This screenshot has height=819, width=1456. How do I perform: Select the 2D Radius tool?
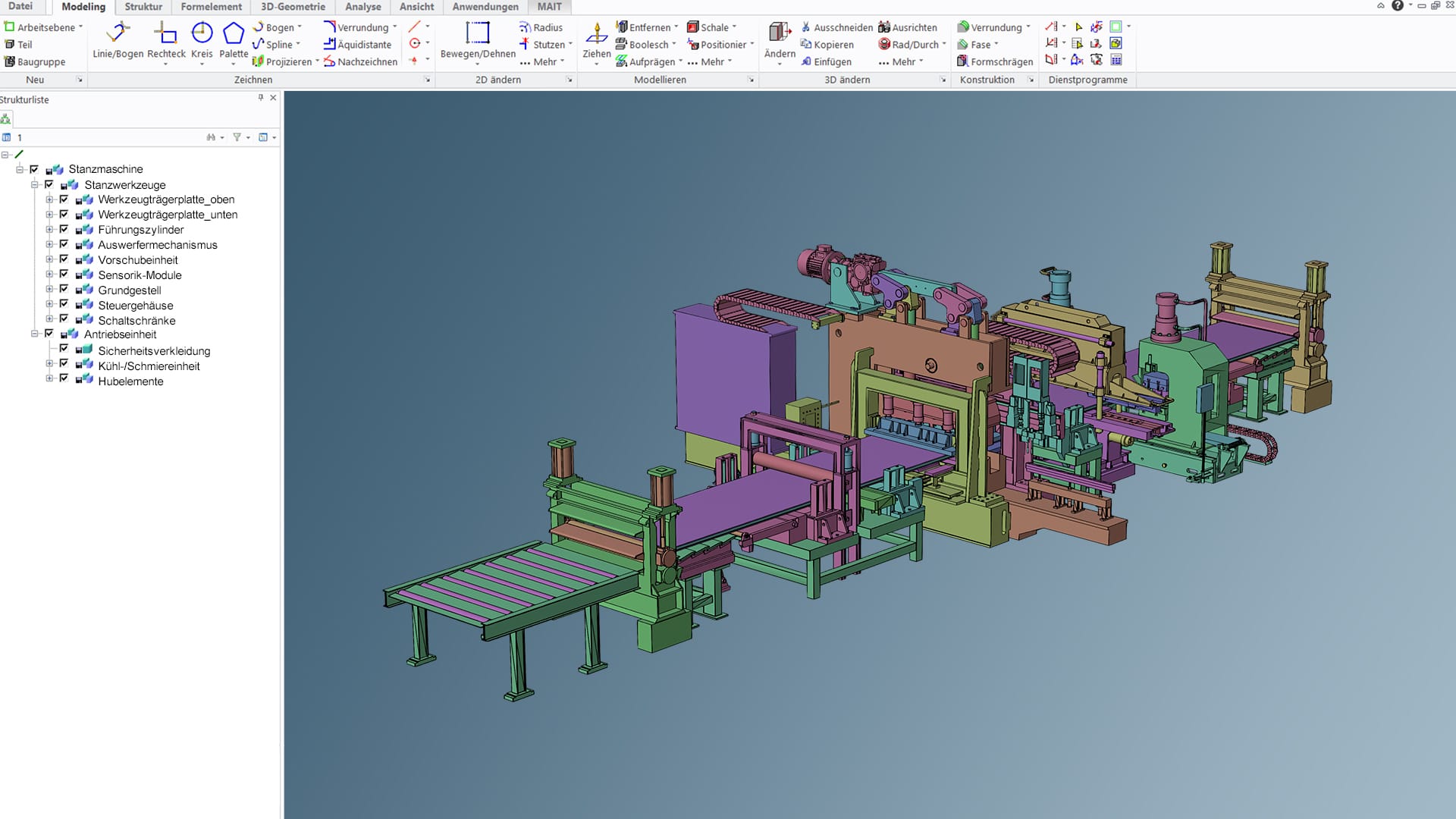click(541, 27)
